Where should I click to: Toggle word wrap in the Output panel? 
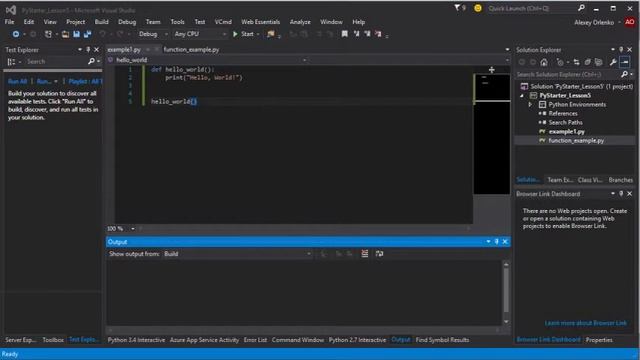pyautogui.click(x=379, y=254)
